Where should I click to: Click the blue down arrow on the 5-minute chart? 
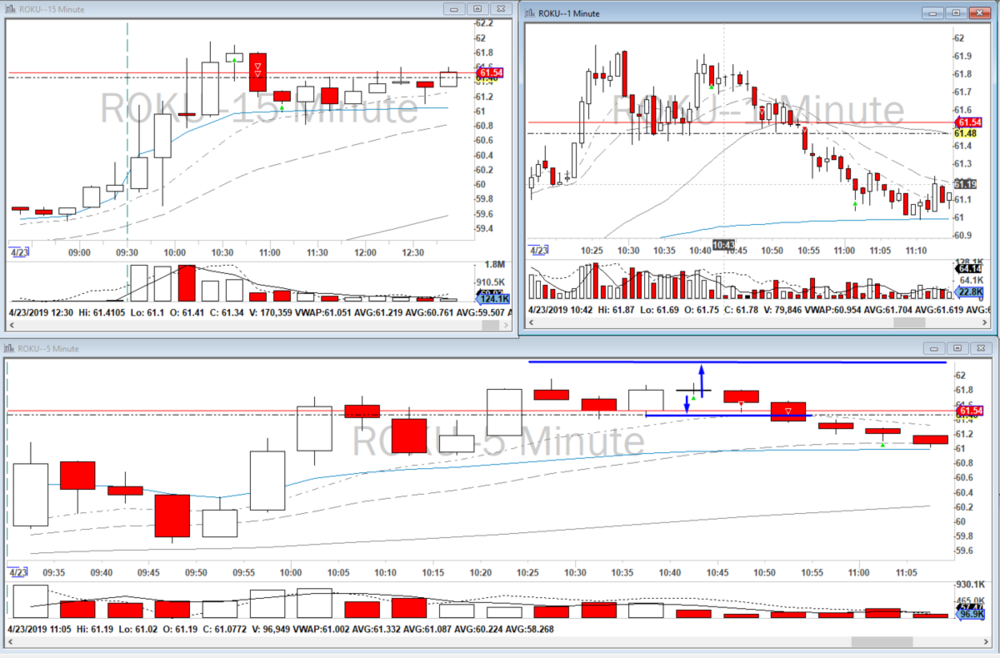pos(687,403)
